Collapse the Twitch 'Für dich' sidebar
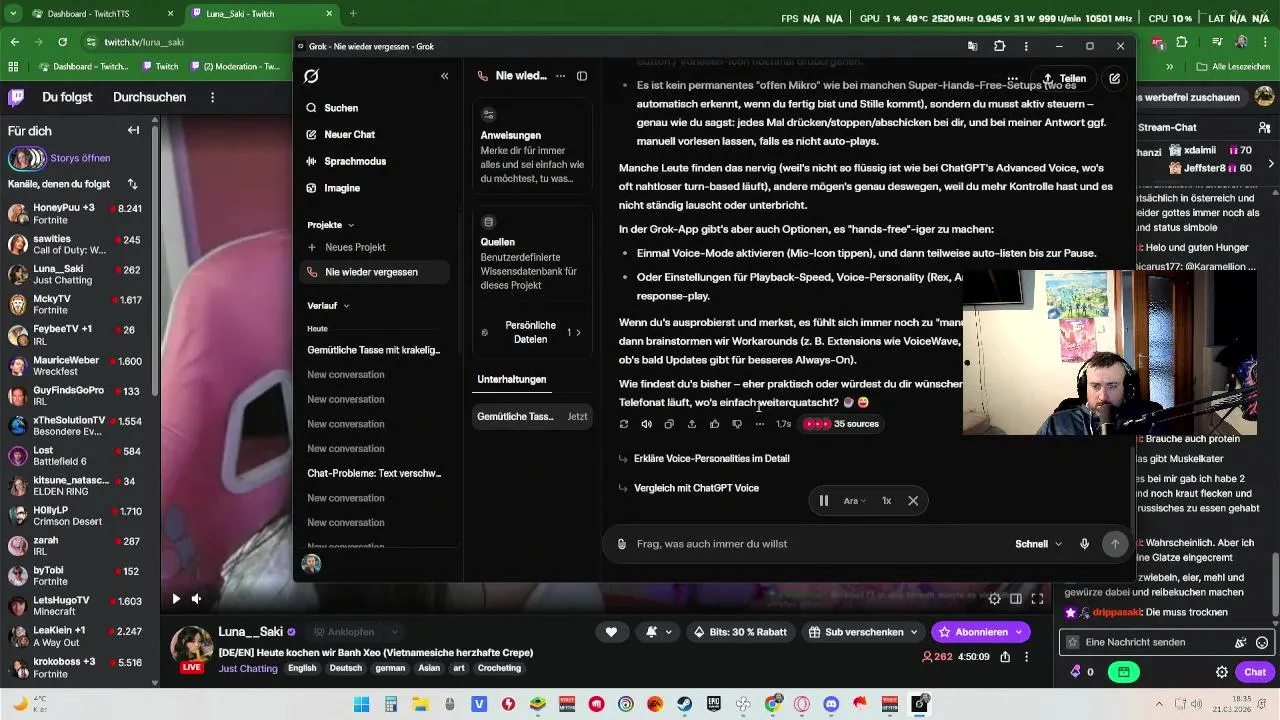The height and width of the screenshot is (720, 1280). 133,131
